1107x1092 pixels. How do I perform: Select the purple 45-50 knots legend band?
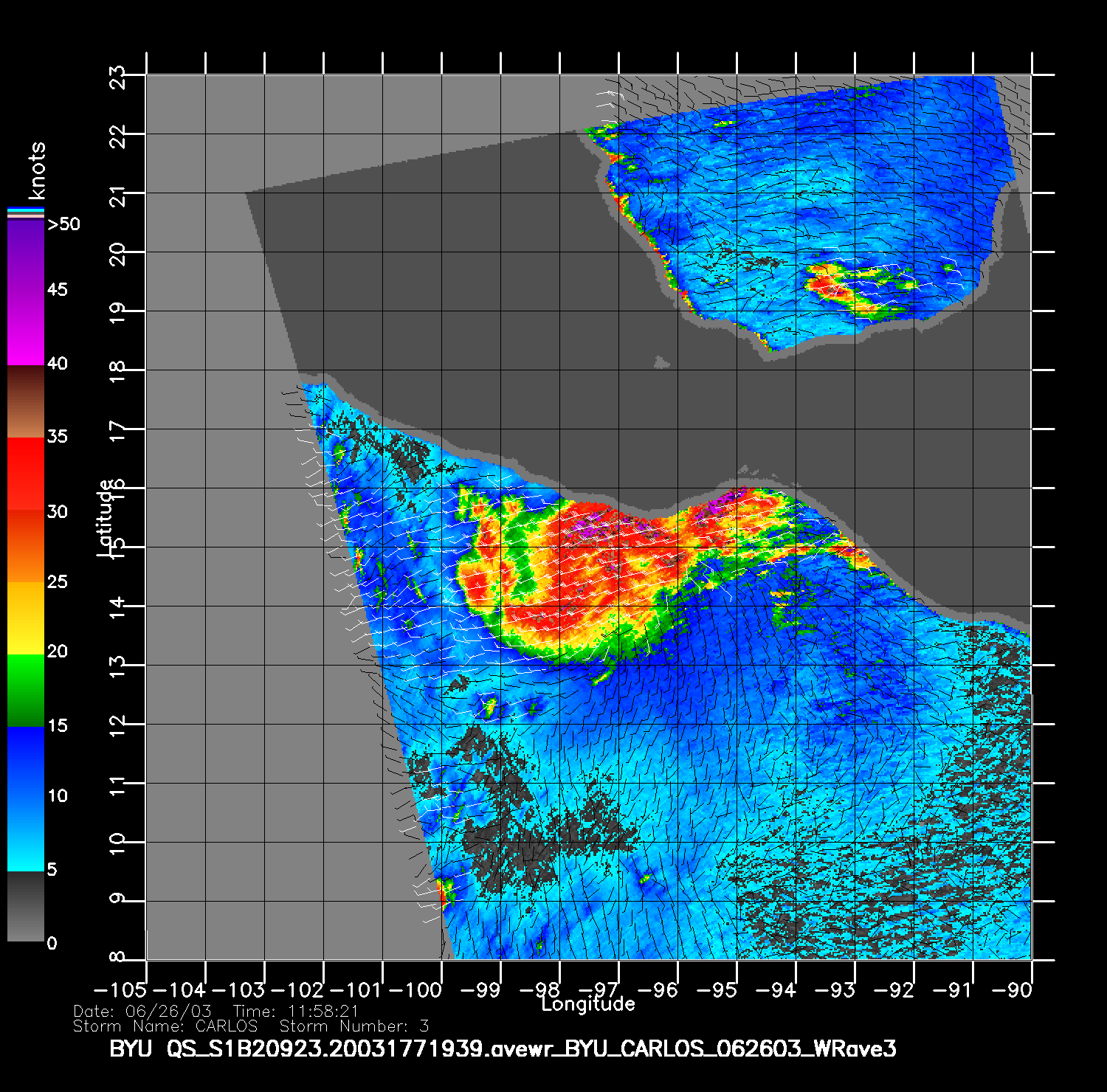[x=26, y=255]
